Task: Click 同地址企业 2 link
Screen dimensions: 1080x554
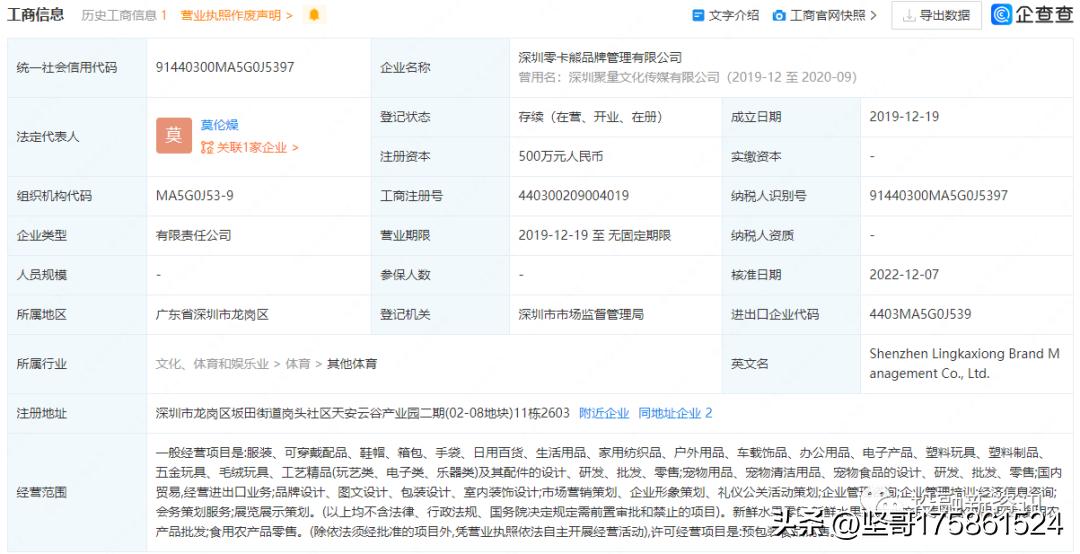Action: tap(675, 413)
